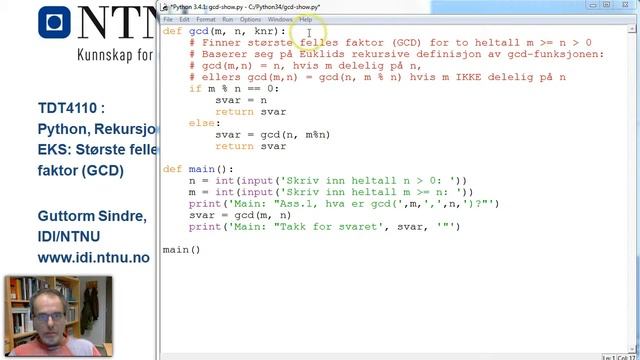Click the 'Skriv inn heltall m >= n' input line
The height and width of the screenshot is (360, 640).
tap(331, 192)
